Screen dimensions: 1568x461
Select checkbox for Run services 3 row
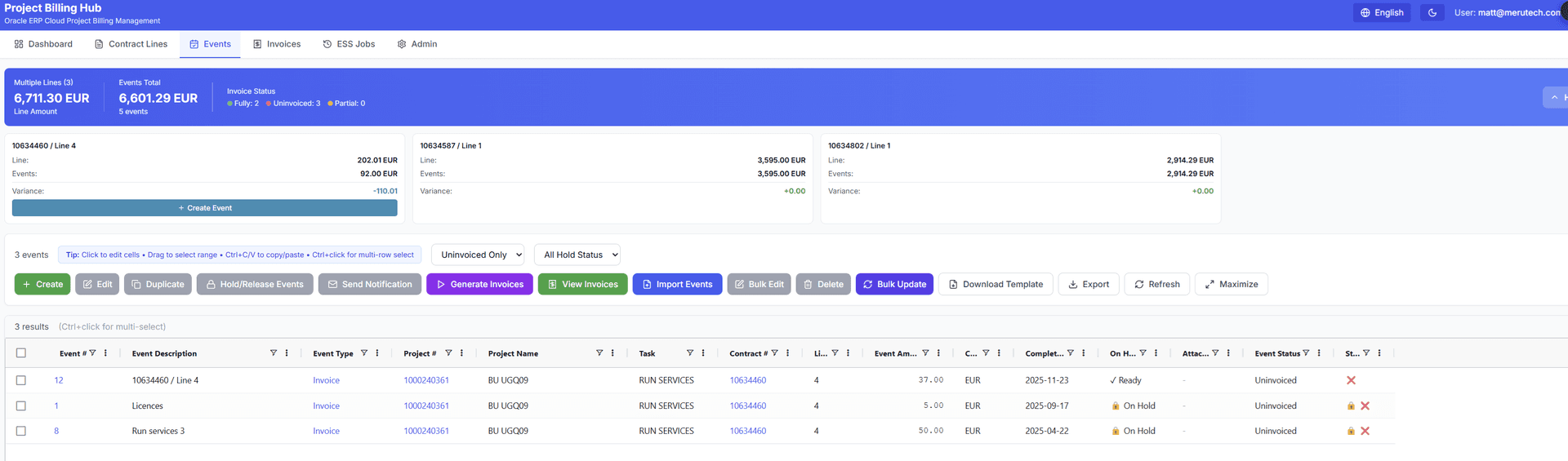21,431
